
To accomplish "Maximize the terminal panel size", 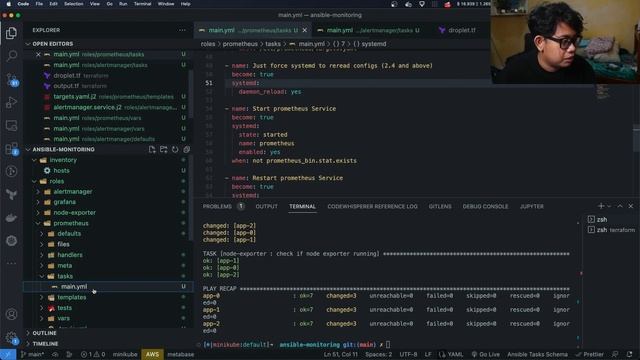I will 620,206.
